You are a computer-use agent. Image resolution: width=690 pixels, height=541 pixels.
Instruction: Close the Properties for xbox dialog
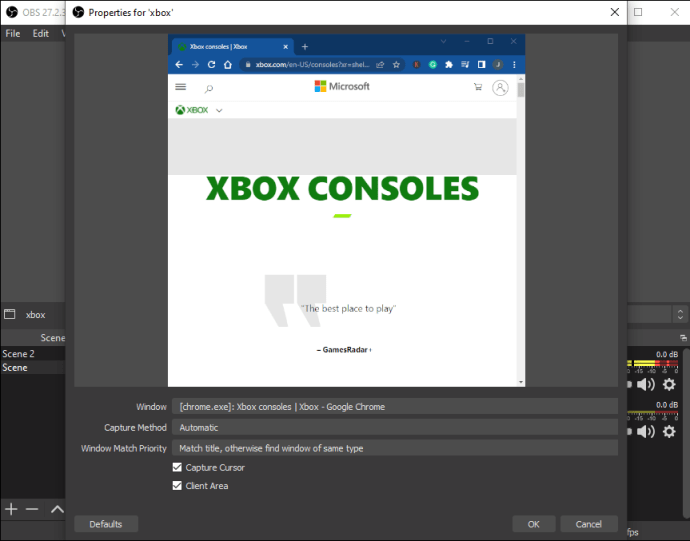[615, 12]
